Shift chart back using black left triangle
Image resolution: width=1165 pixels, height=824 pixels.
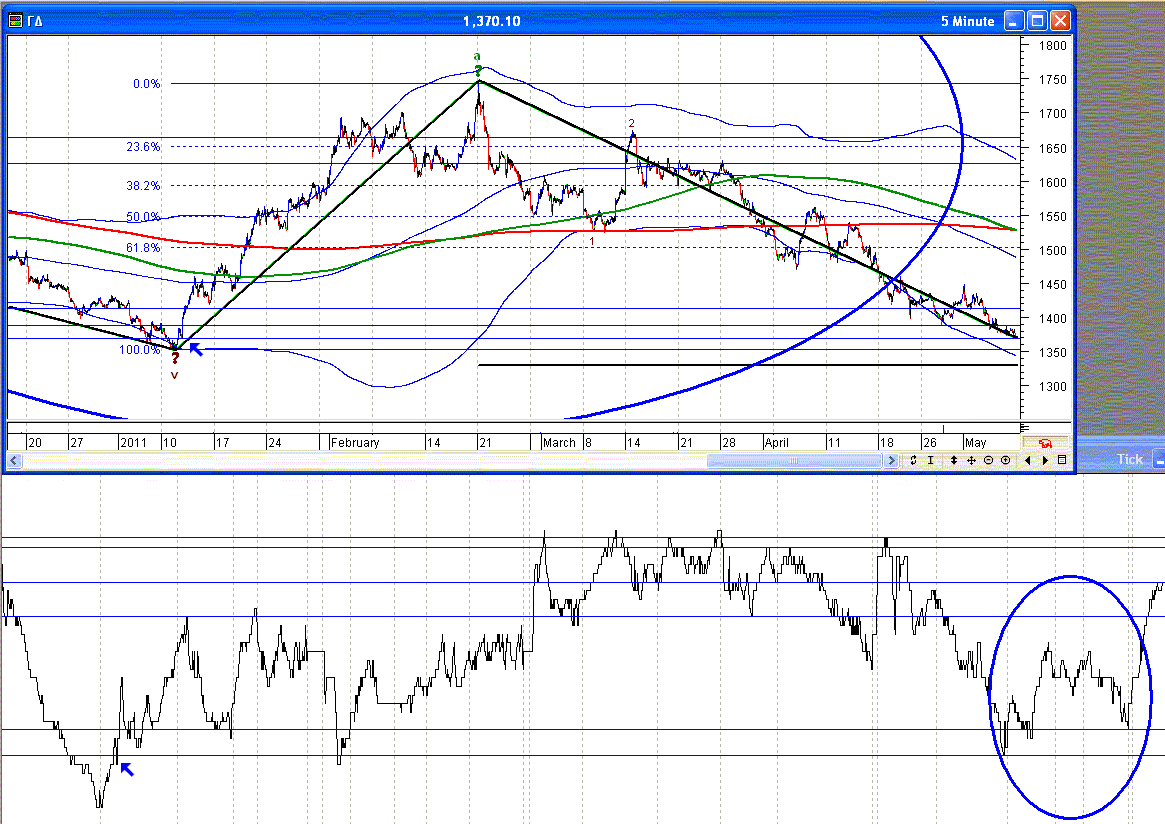[x=1028, y=460]
